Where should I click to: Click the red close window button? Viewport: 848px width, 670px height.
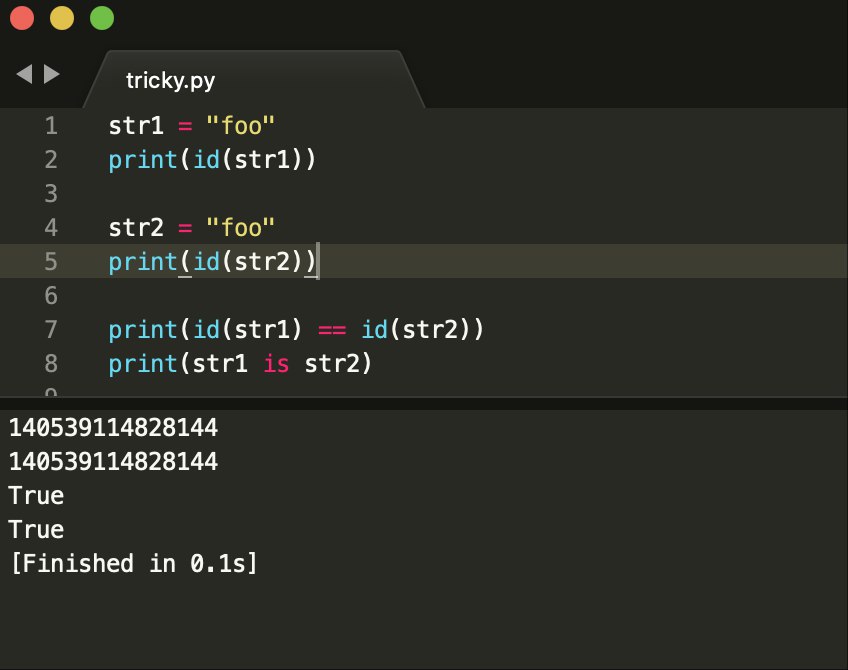point(22,18)
